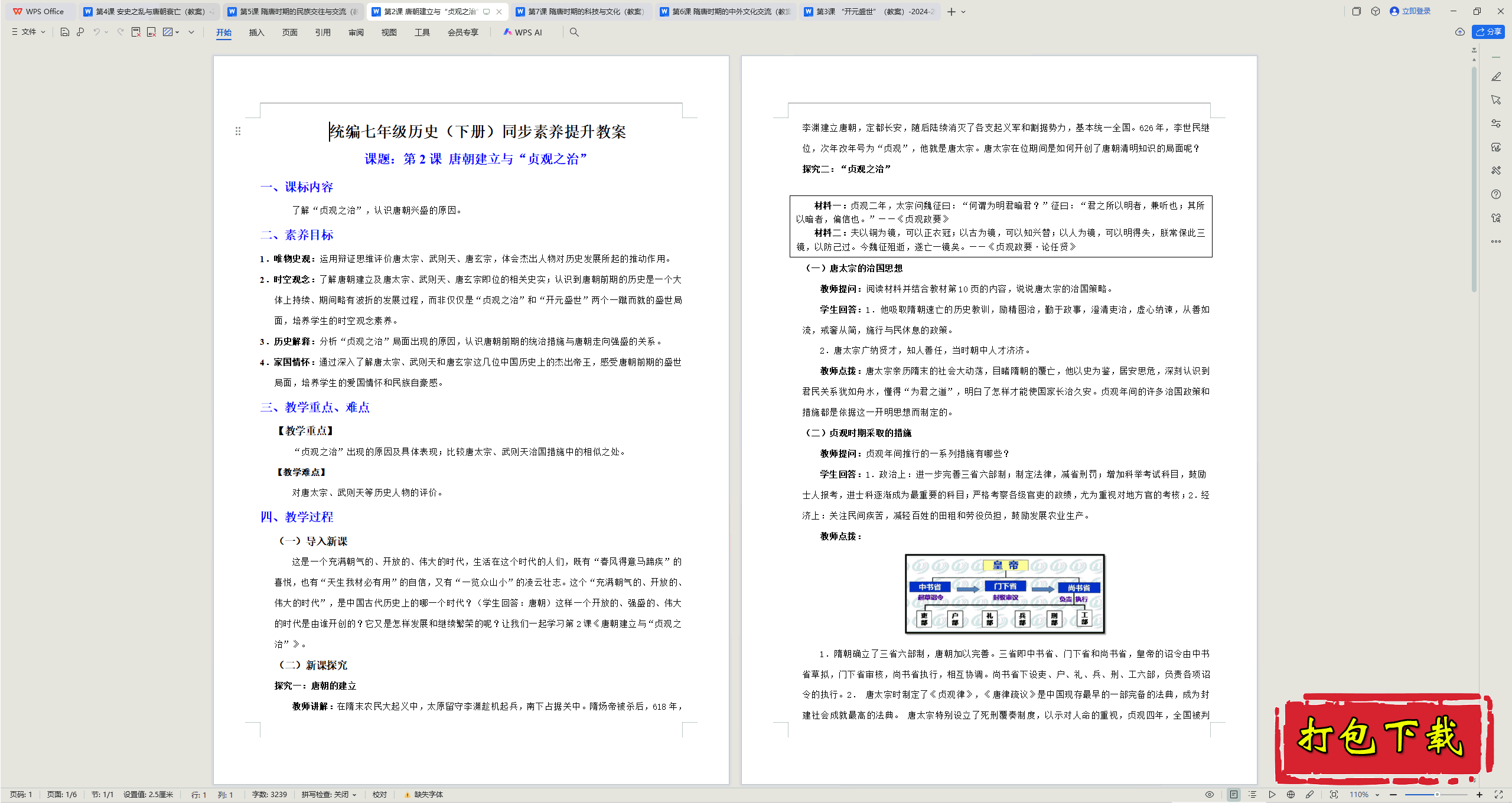Image resolution: width=1512 pixels, height=803 pixels.
Task: Switch to 第6课 隋唐时期的中外文化交流 tab
Action: [725, 11]
